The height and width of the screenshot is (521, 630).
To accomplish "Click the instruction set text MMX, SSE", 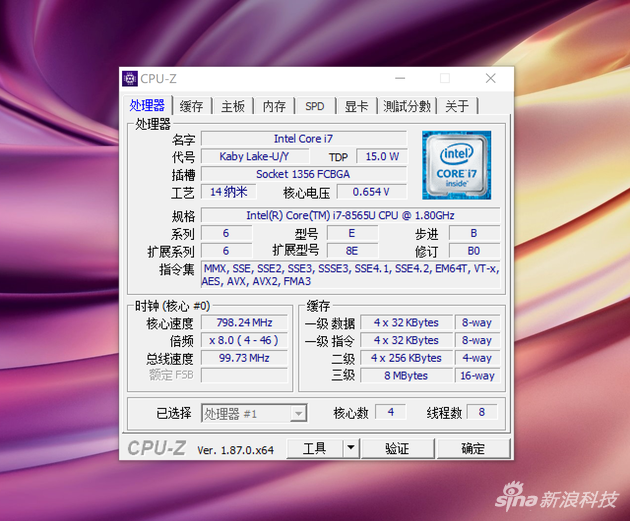I will point(350,275).
